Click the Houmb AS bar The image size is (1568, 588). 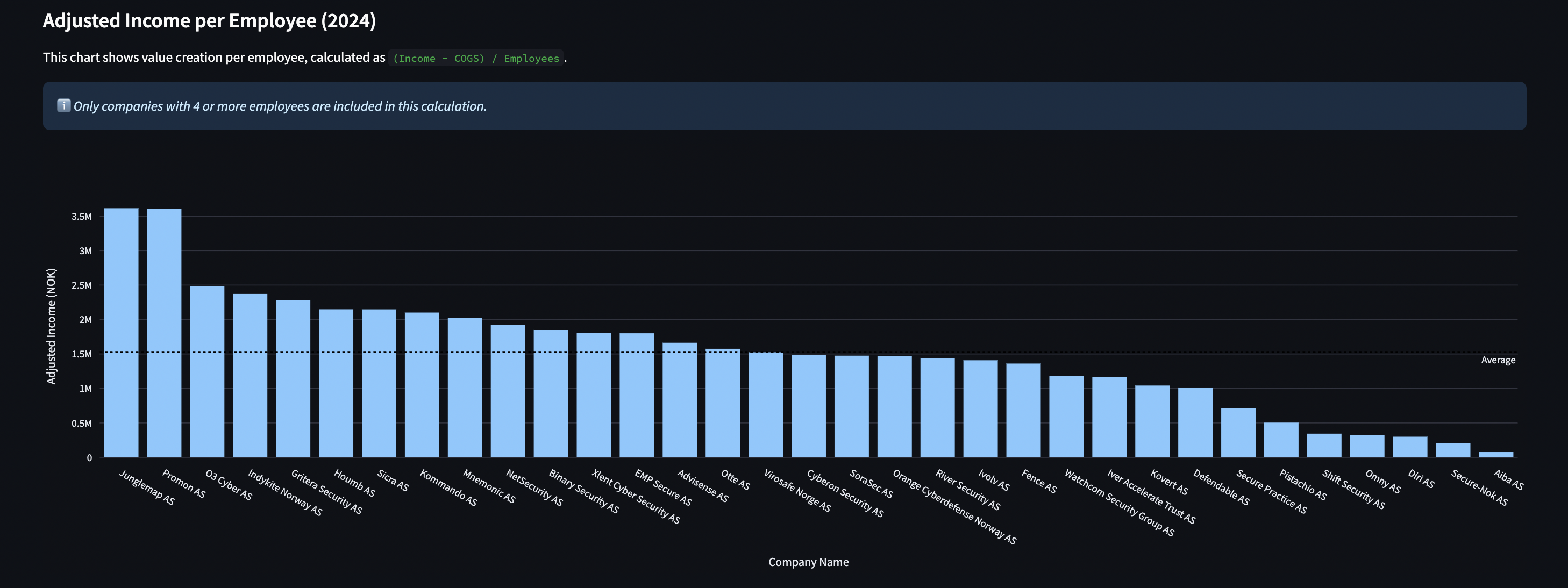tap(336, 383)
